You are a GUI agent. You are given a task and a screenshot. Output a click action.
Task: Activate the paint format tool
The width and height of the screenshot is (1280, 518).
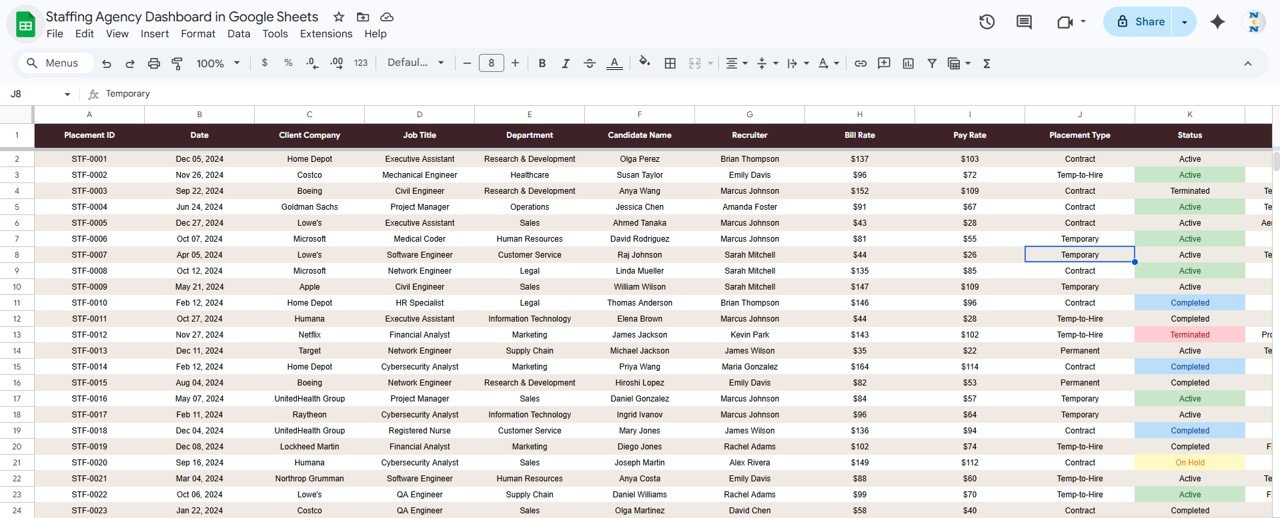(177, 63)
